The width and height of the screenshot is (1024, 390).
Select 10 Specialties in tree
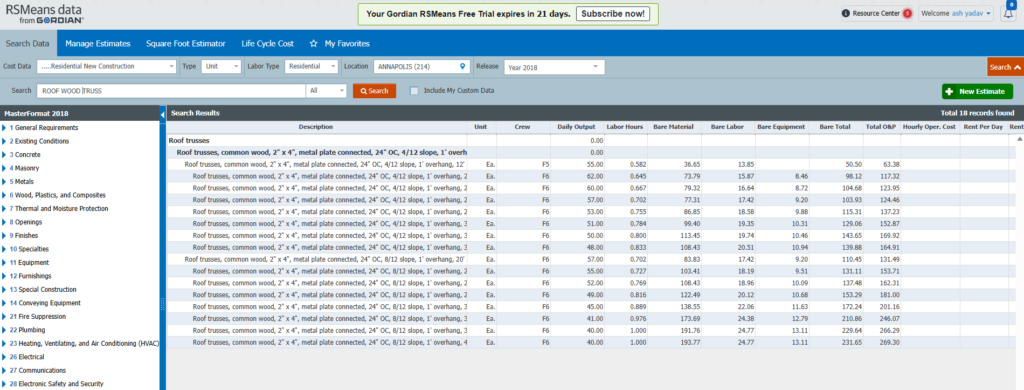[x=29, y=249]
